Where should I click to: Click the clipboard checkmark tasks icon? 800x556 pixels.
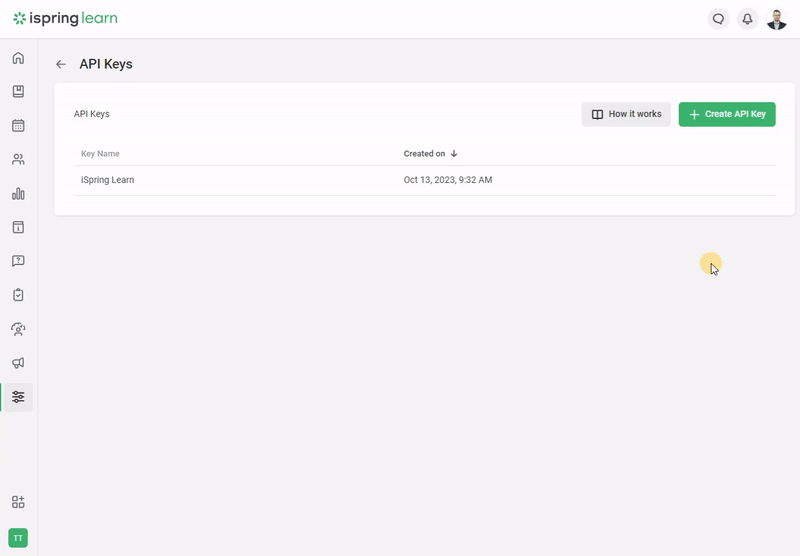18,295
